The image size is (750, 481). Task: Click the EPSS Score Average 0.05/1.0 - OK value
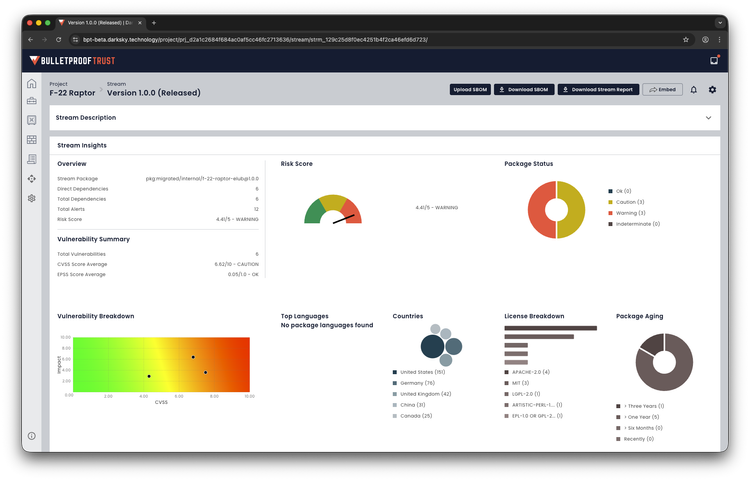(x=243, y=274)
